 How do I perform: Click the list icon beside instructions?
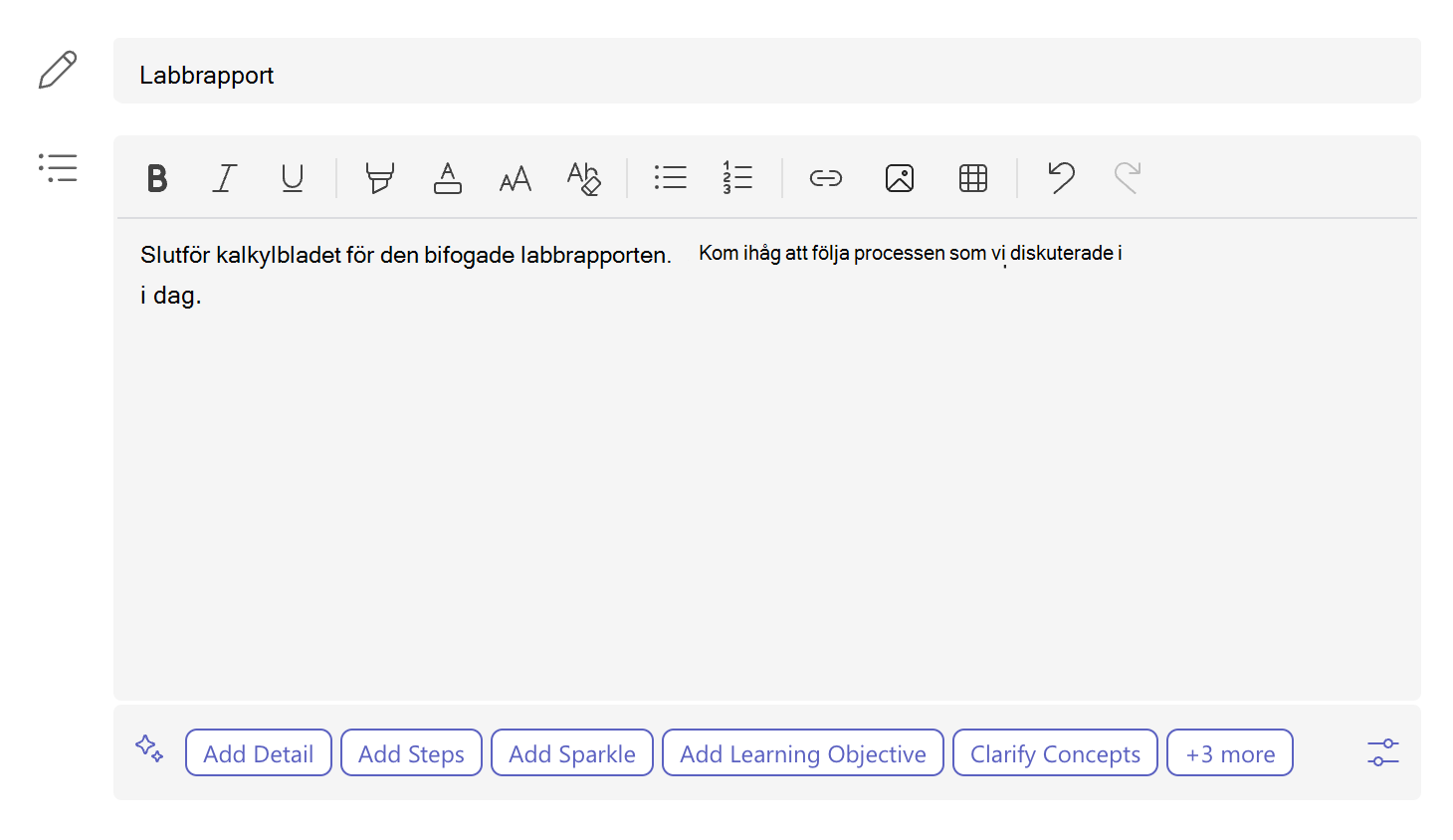[x=58, y=167]
